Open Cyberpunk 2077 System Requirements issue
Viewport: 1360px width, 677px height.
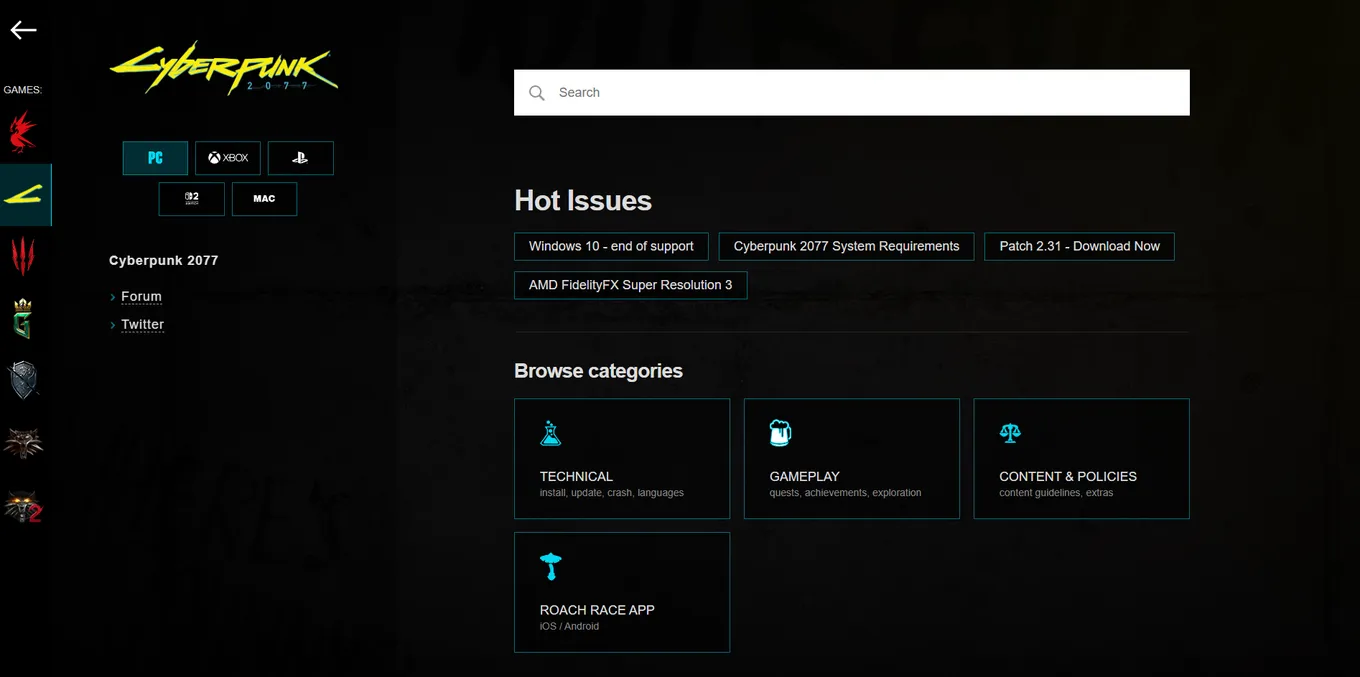point(846,246)
